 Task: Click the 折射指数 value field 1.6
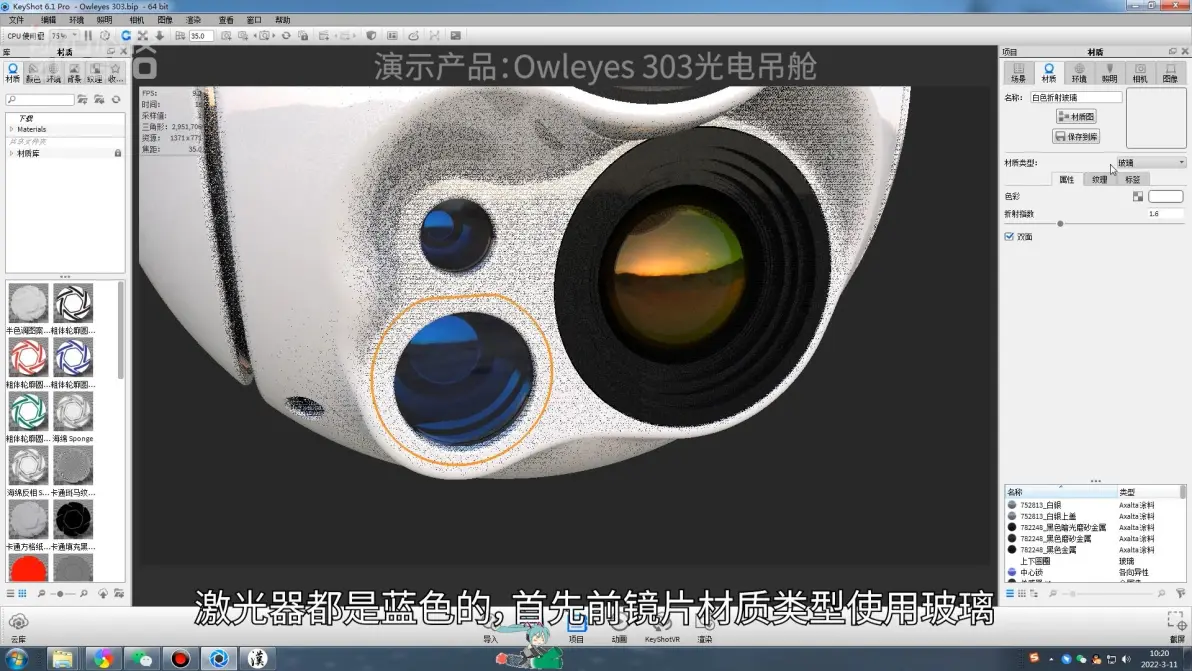1165,214
